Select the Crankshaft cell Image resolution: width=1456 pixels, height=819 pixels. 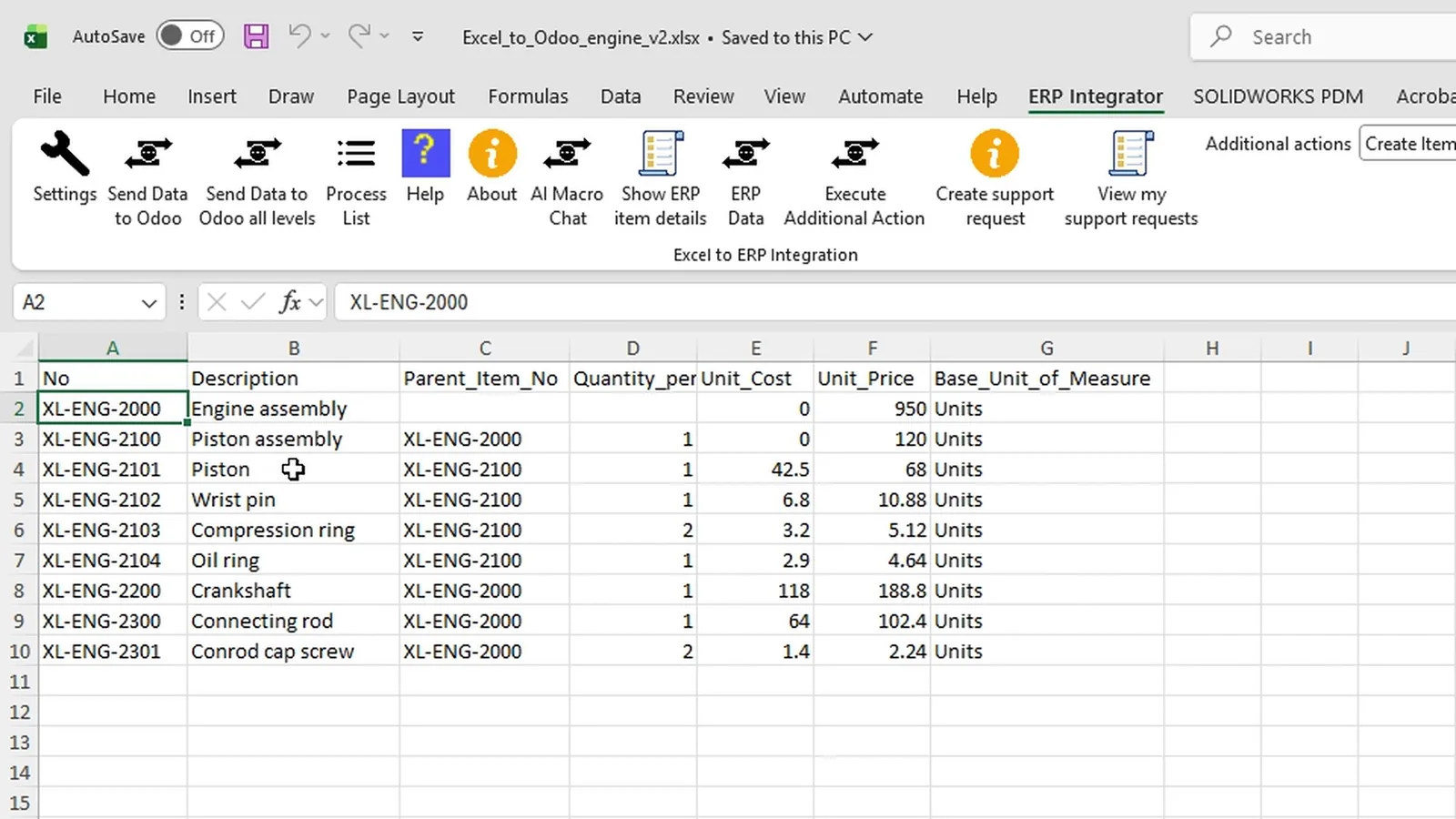click(x=293, y=591)
